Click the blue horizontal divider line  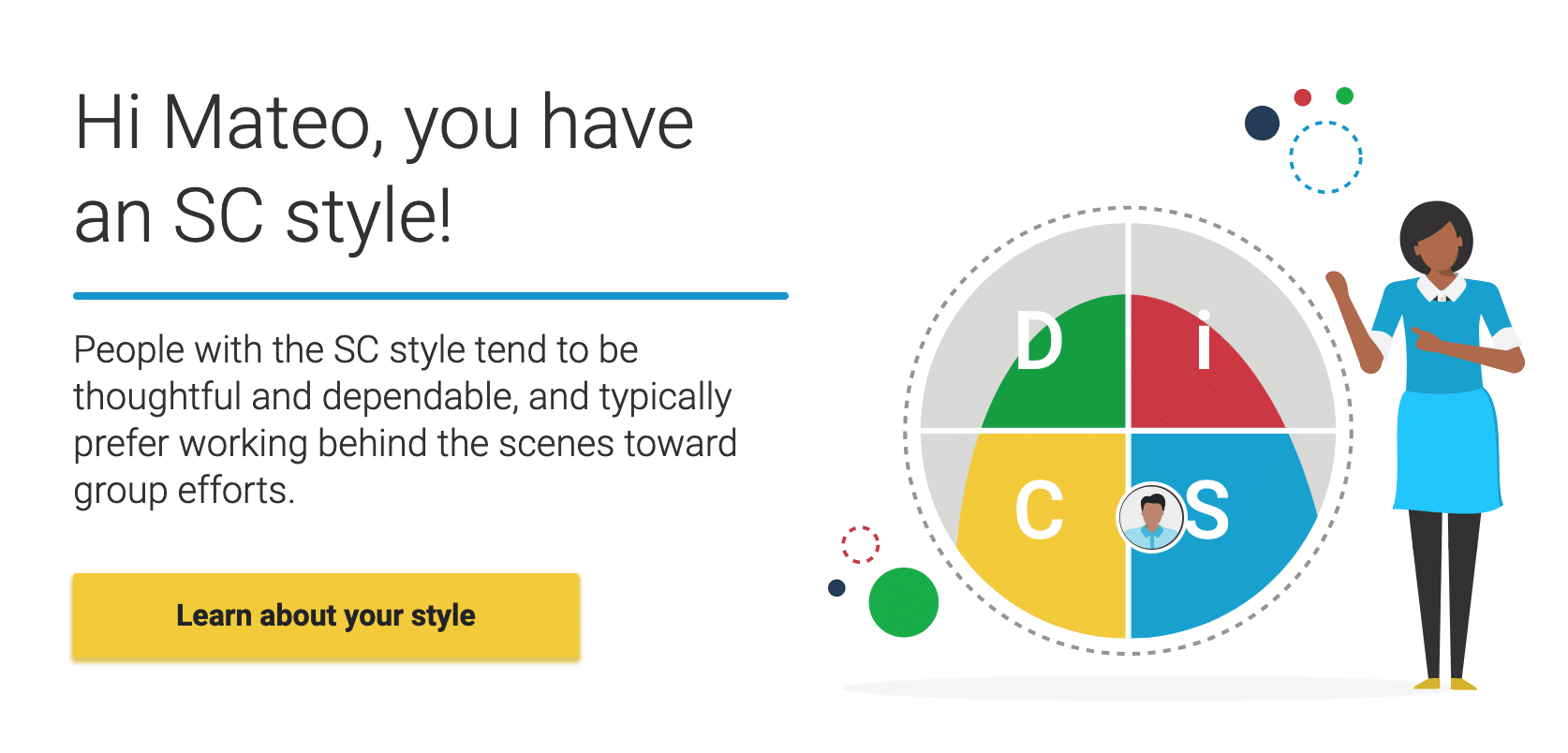pyautogui.click(x=431, y=296)
